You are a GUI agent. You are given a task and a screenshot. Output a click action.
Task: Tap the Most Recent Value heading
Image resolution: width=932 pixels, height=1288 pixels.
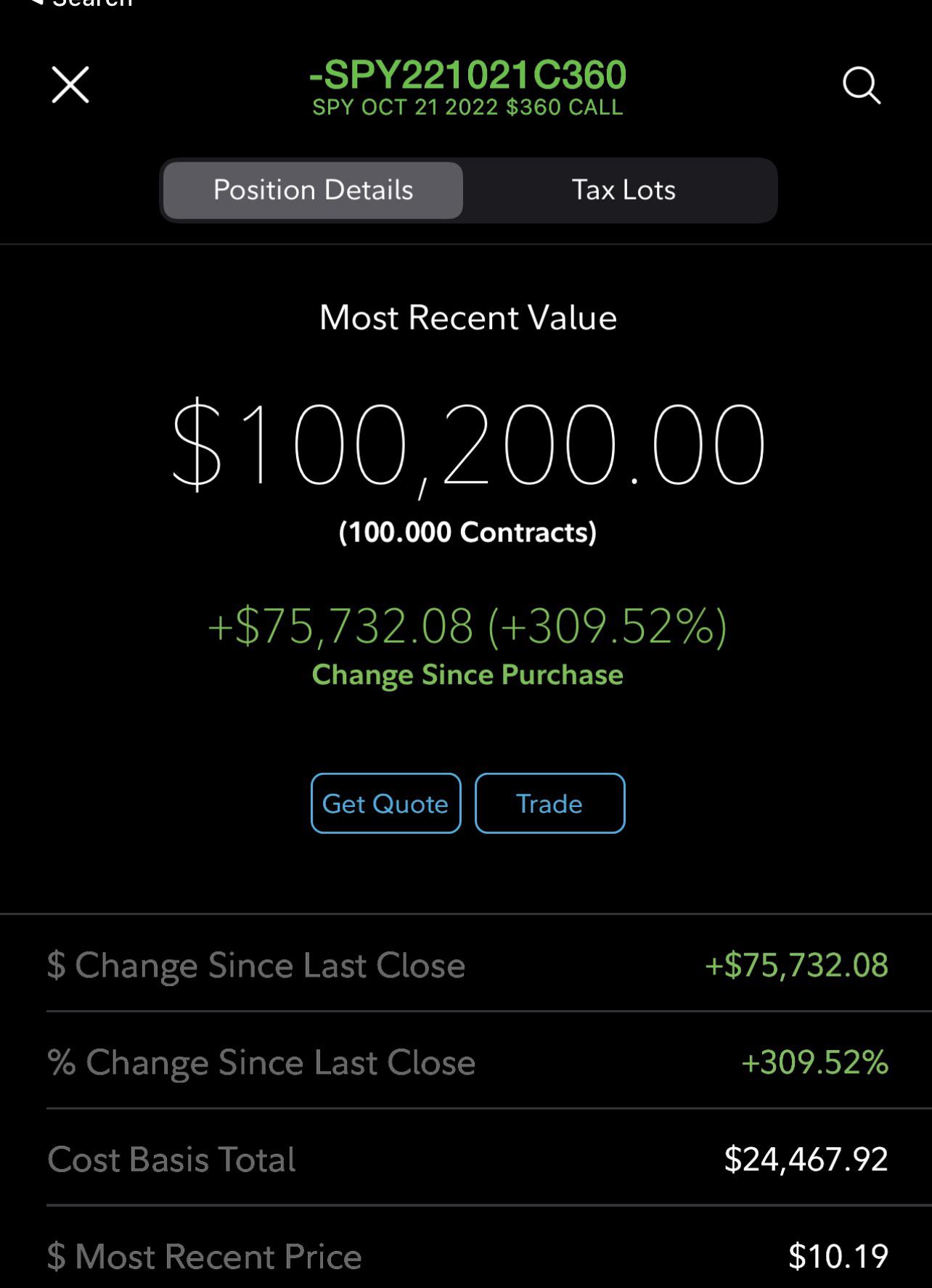tap(467, 317)
